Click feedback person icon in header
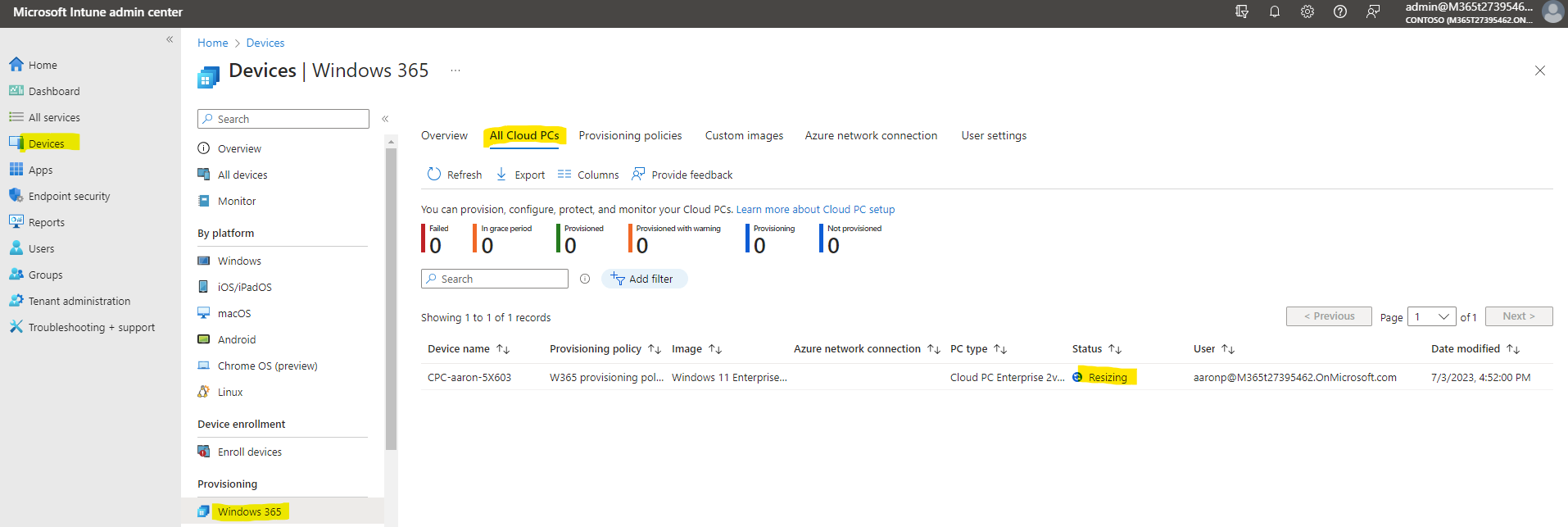 pos(1373,12)
